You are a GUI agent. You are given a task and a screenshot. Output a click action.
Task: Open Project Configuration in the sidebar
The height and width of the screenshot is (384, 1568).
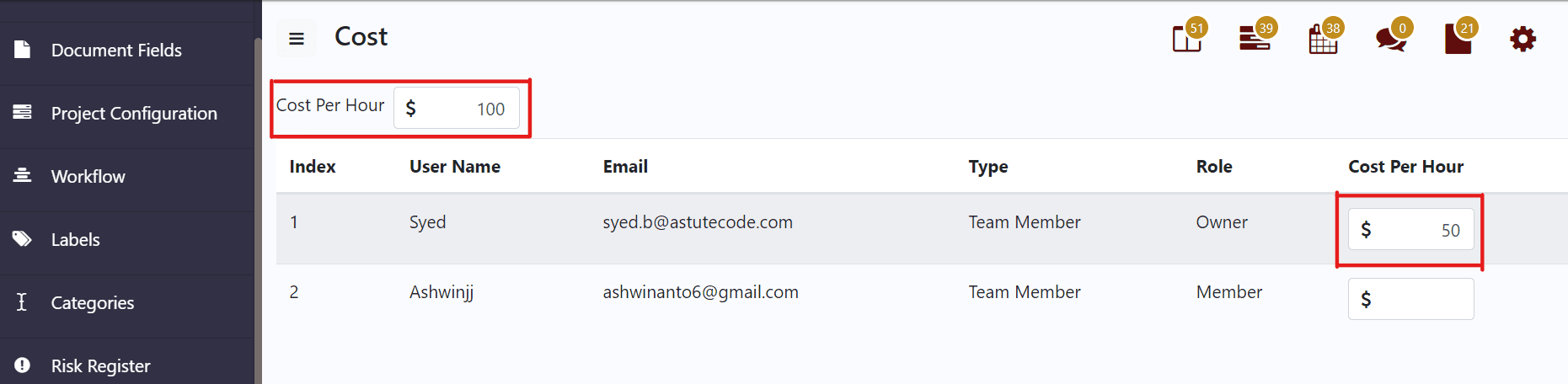click(134, 114)
